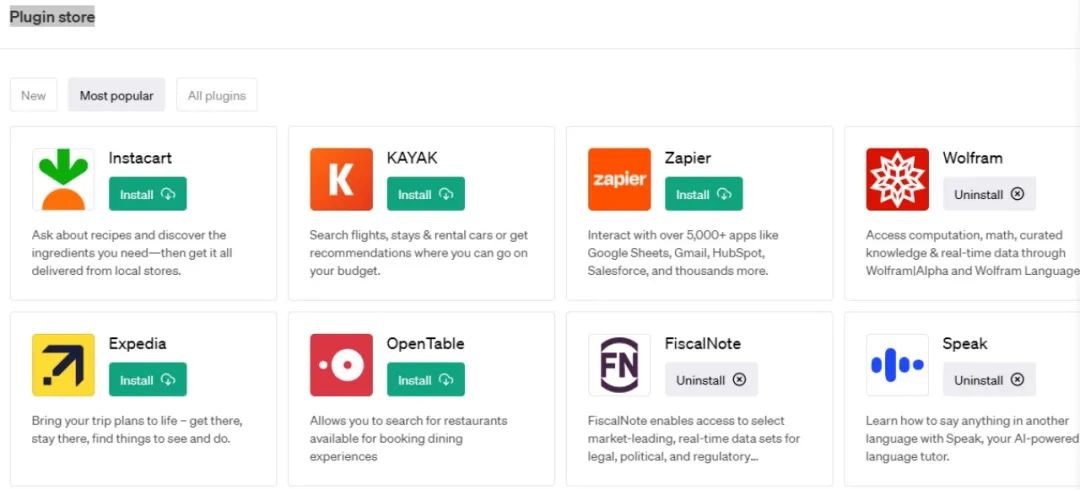The width and height of the screenshot is (1080, 490).
Task: Install the Instacart plugin
Action: (147, 194)
